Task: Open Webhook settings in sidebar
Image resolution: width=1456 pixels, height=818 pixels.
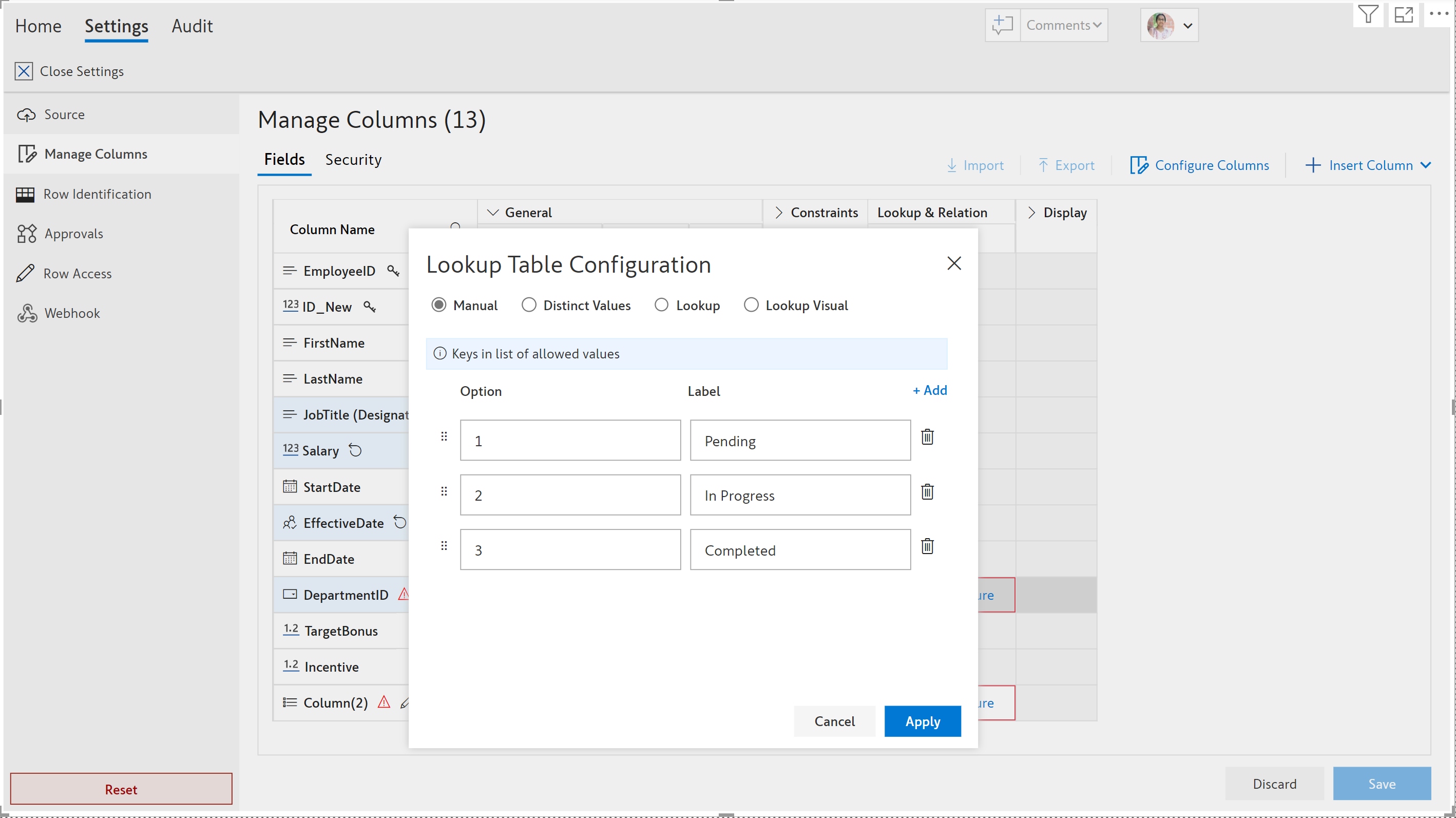Action: pos(72,313)
